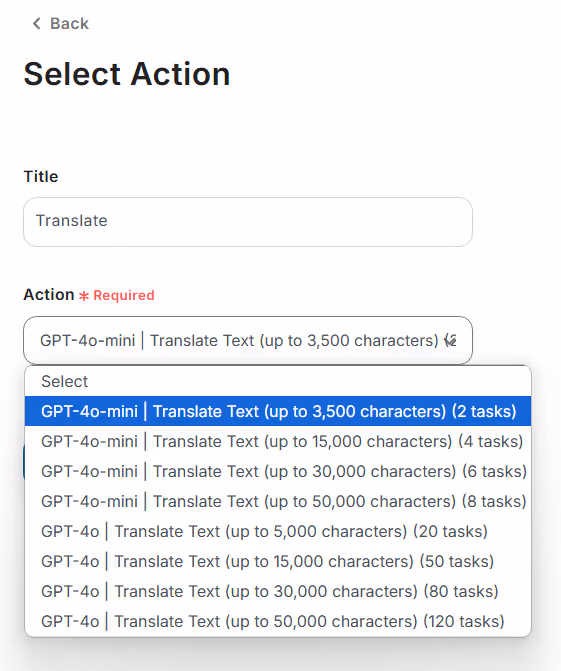
Task: Click the red Required asterisk icon
Action: (x=84, y=296)
